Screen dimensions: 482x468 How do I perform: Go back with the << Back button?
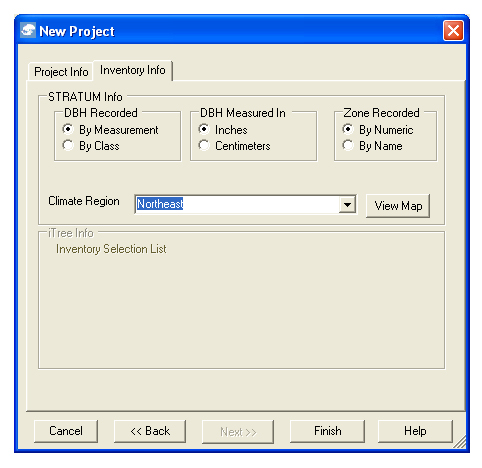coord(150,431)
